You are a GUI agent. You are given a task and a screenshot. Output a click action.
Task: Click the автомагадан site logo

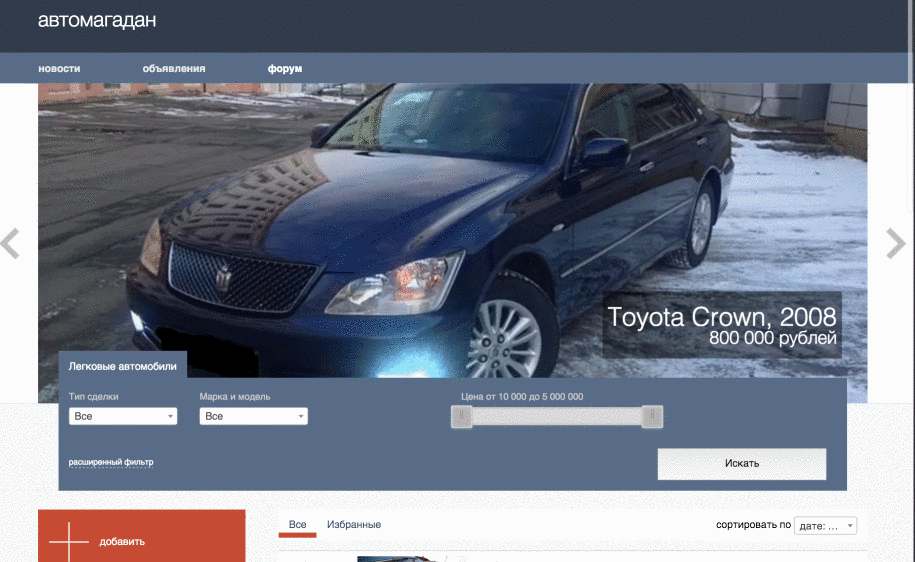(97, 20)
